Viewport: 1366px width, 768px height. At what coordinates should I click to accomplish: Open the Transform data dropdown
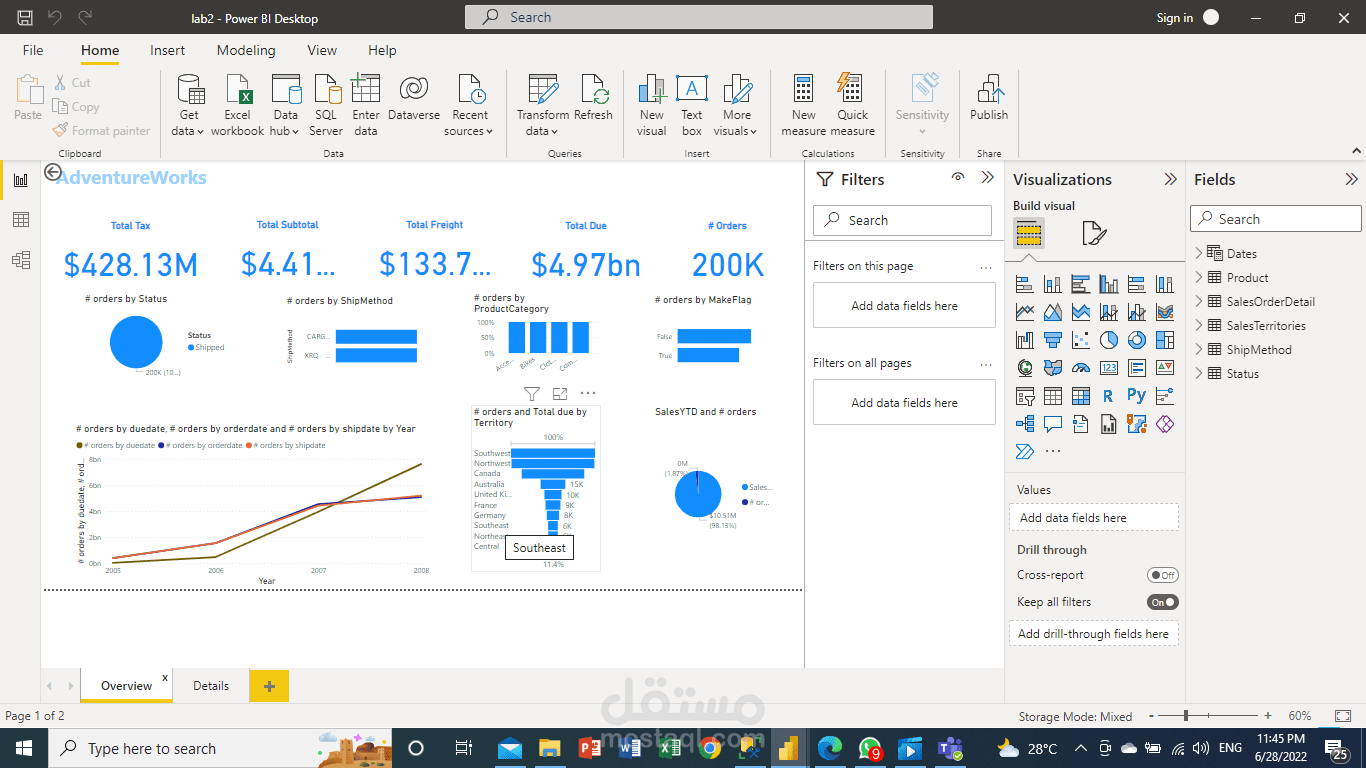click(543, 105)
